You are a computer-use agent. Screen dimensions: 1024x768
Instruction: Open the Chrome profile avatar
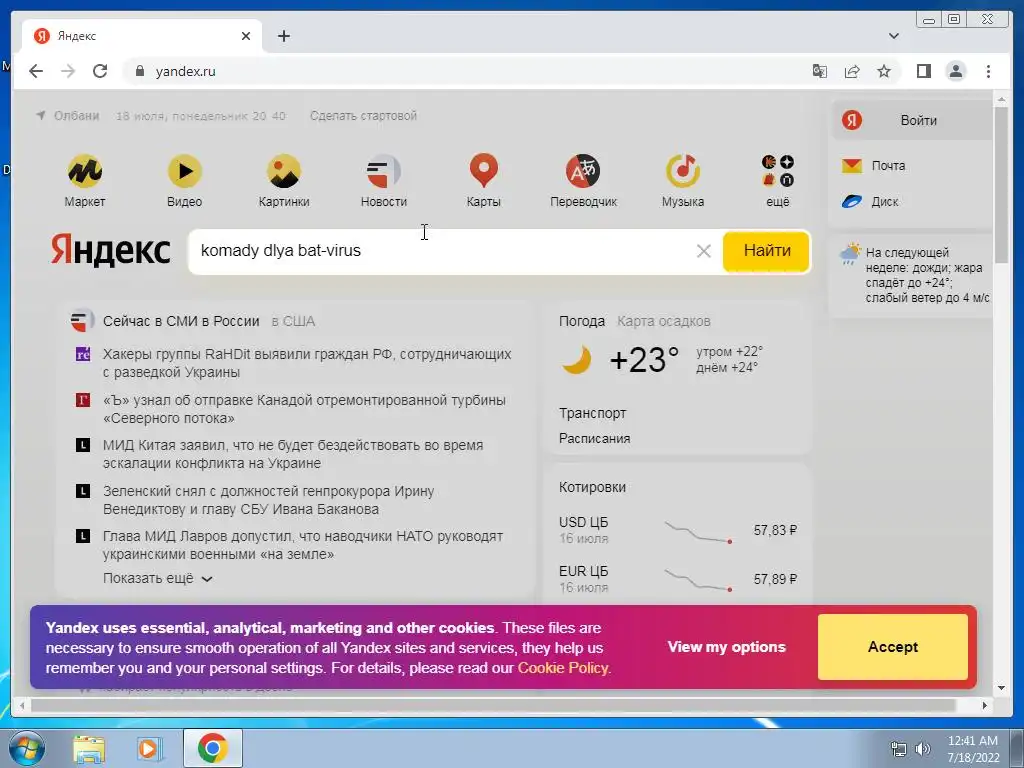pyautogui.click(x=955, y=71)
